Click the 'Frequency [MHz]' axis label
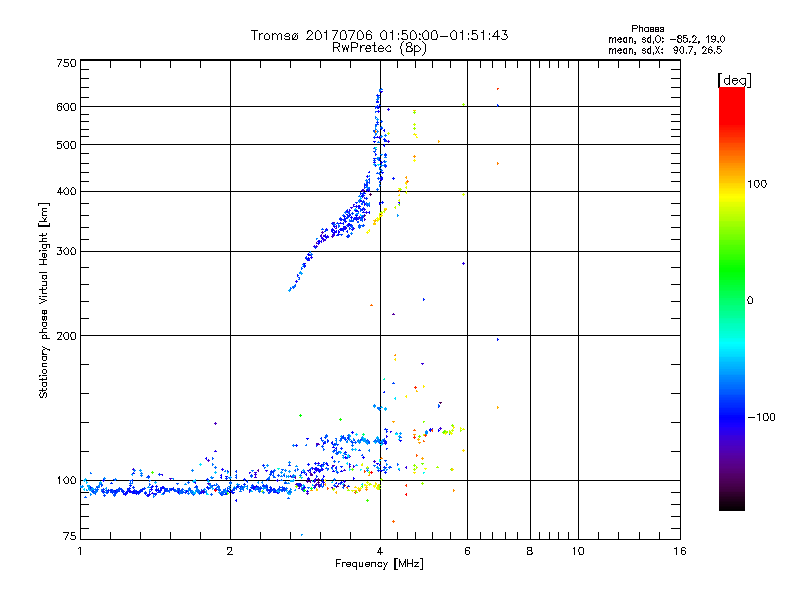 coord(379,564)
